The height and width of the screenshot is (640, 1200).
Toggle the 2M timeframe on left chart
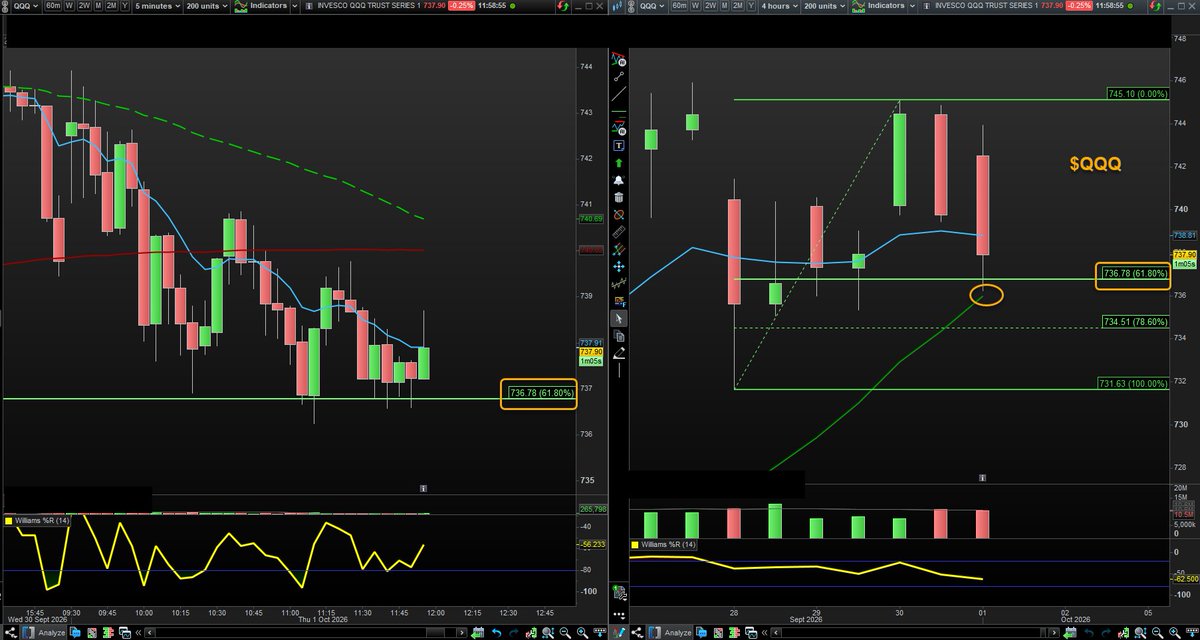pyautogui.click(x=112, y=6)
